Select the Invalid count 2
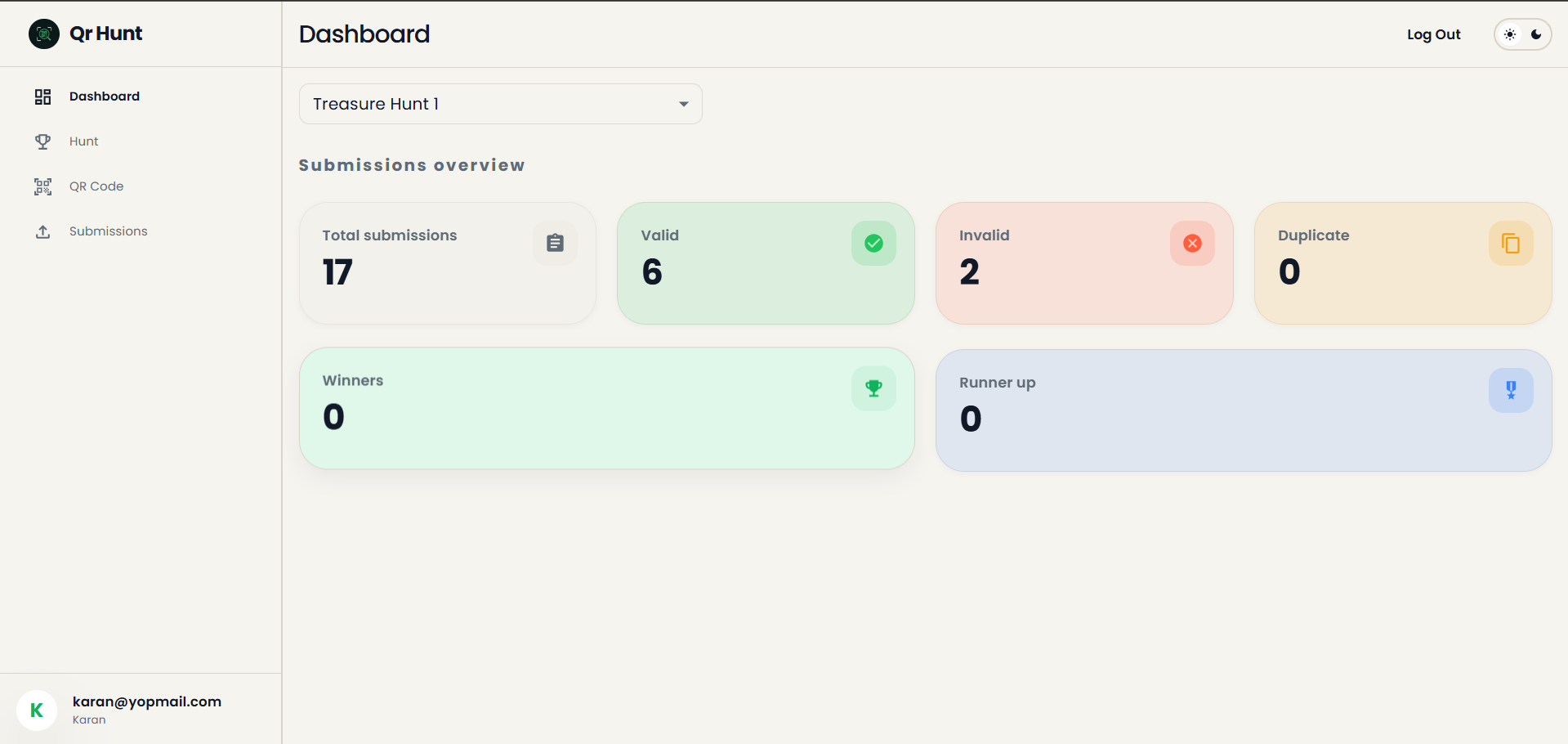This screenshot has width=1568, height=744. point(969,271)
